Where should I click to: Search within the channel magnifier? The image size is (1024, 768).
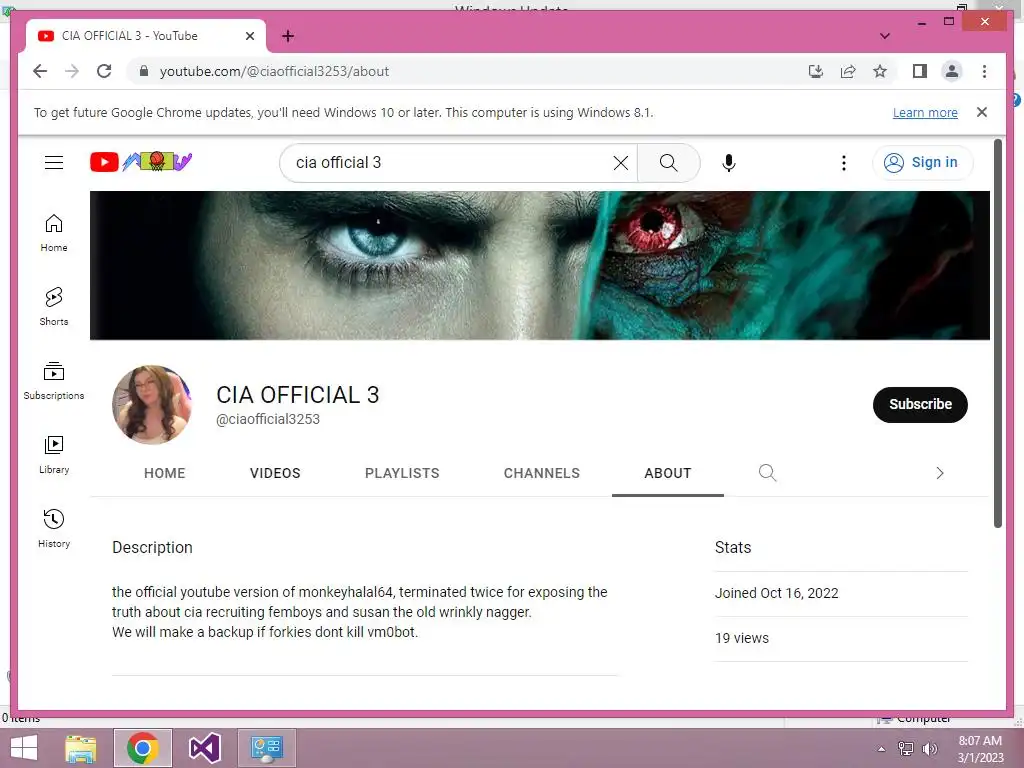pyautogui.click(x=767, y=472)
